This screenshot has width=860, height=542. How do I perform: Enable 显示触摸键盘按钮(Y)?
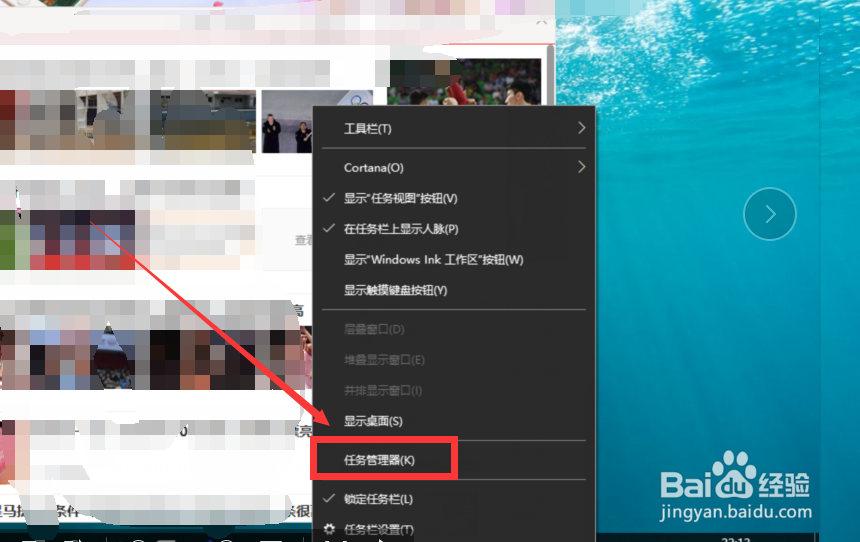[454, 290]
